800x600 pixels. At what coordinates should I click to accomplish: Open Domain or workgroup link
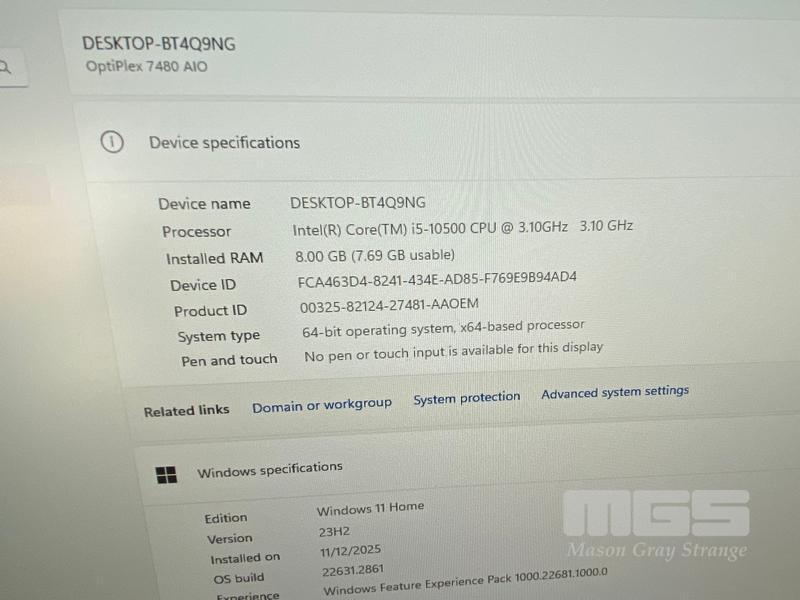[x=322, y=405]
